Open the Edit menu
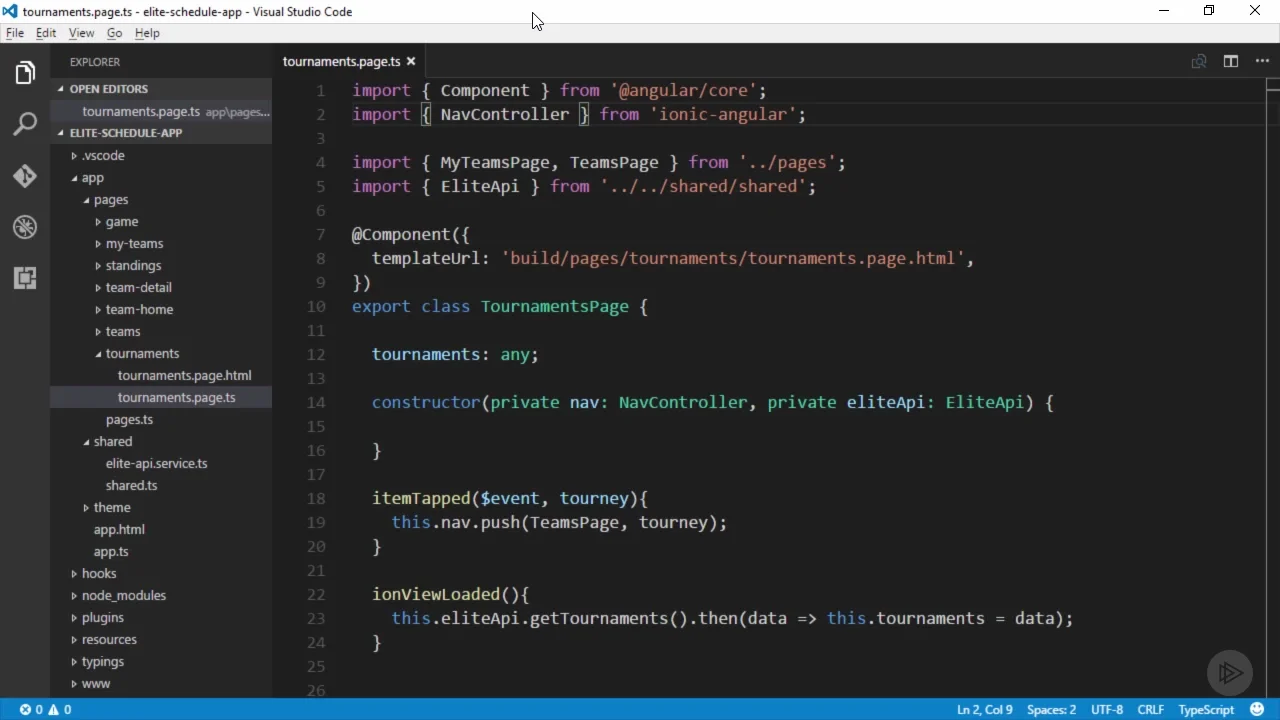This screenshot has height=720, width=1280. 46,33
